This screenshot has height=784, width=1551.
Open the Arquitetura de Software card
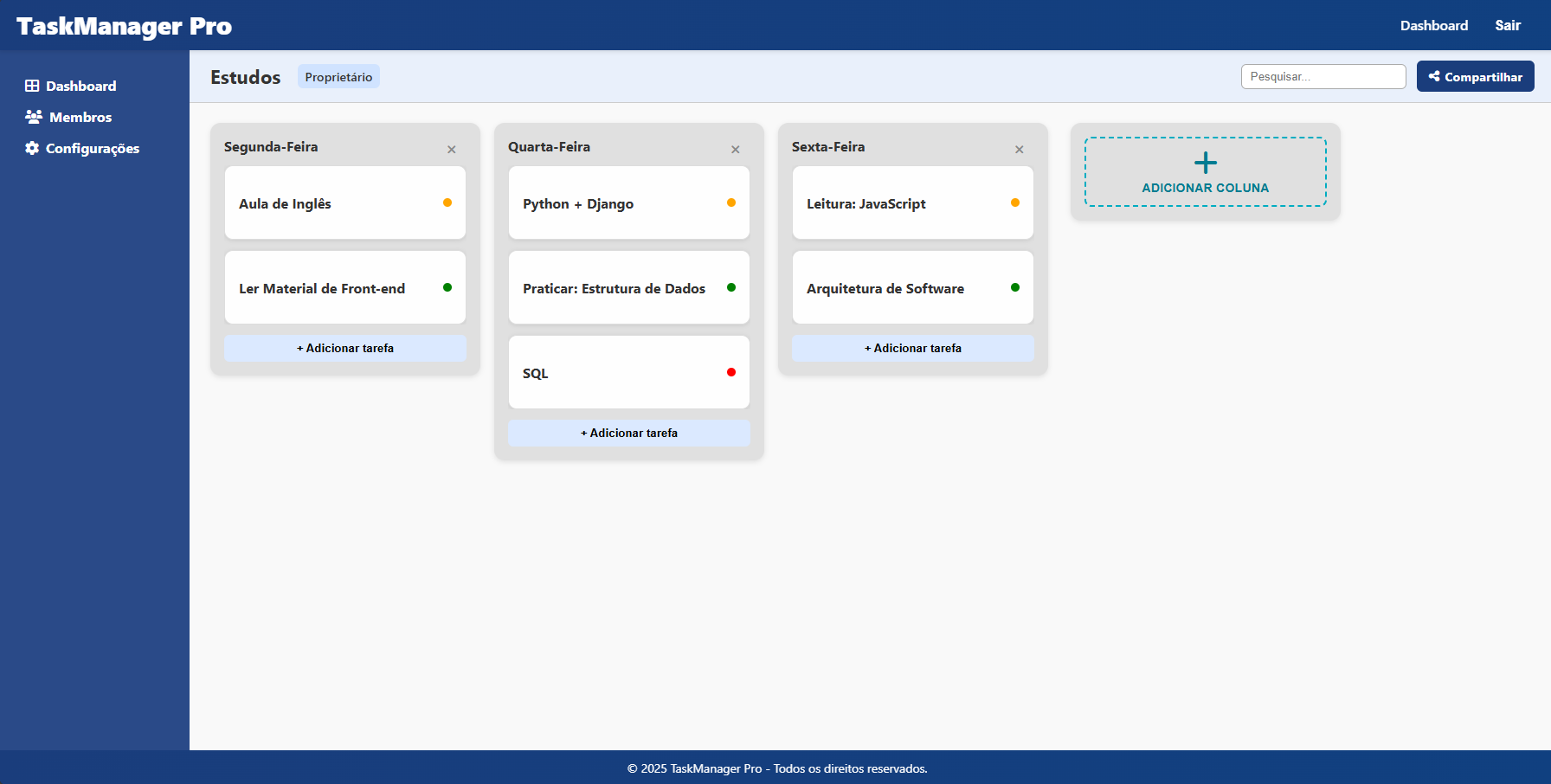point(913,287)
